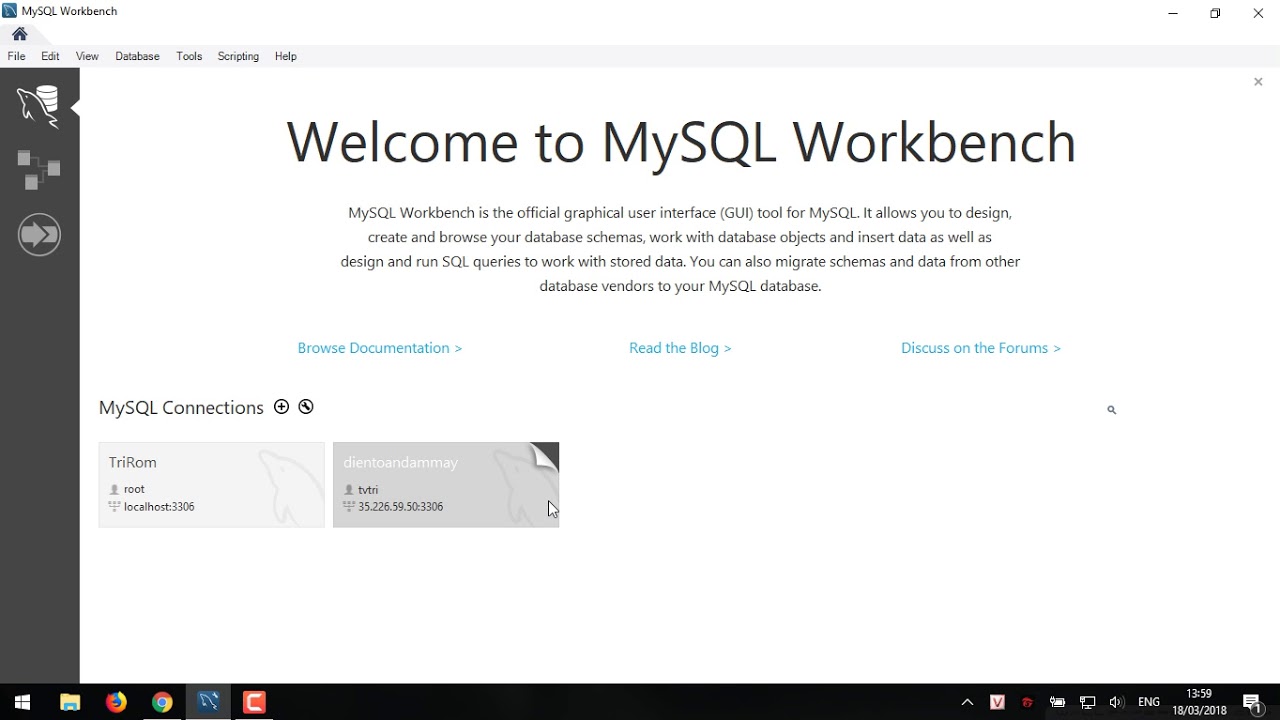Click MySQL Workbench taskbar icon
The image size is (1280, 720).
click(208, 702)
